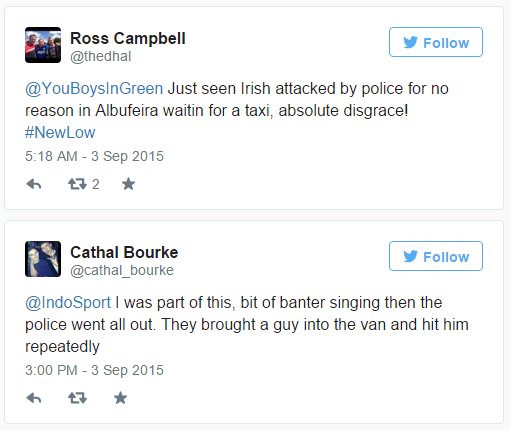Follow Ross Campbell
The image size is (511, 431).
[436, 42]
